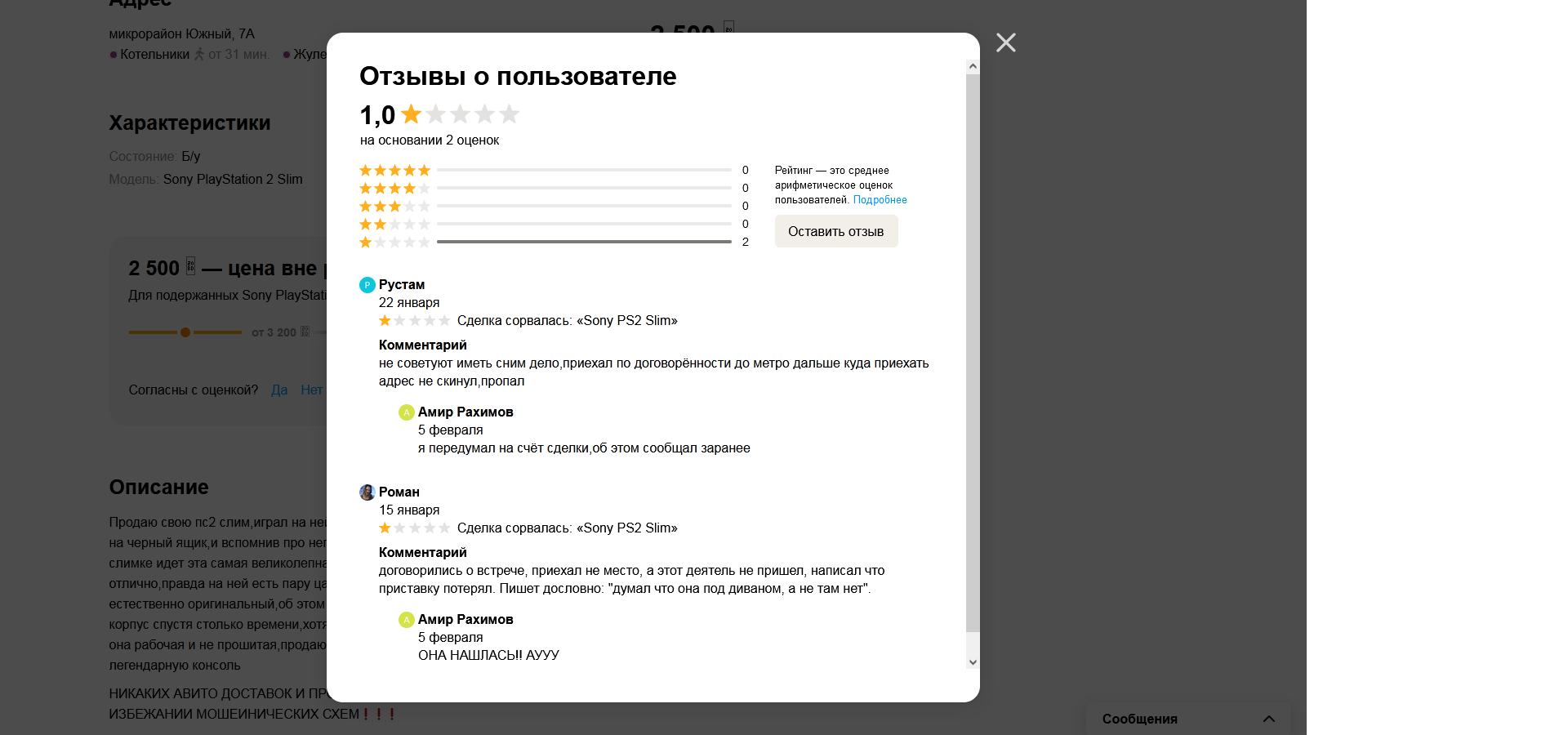Click 'ОНА НАШЛАСЬ!! АУУУ' reply text
Image resolution: width=1568 pixels, height=735 pixels.
488,655
